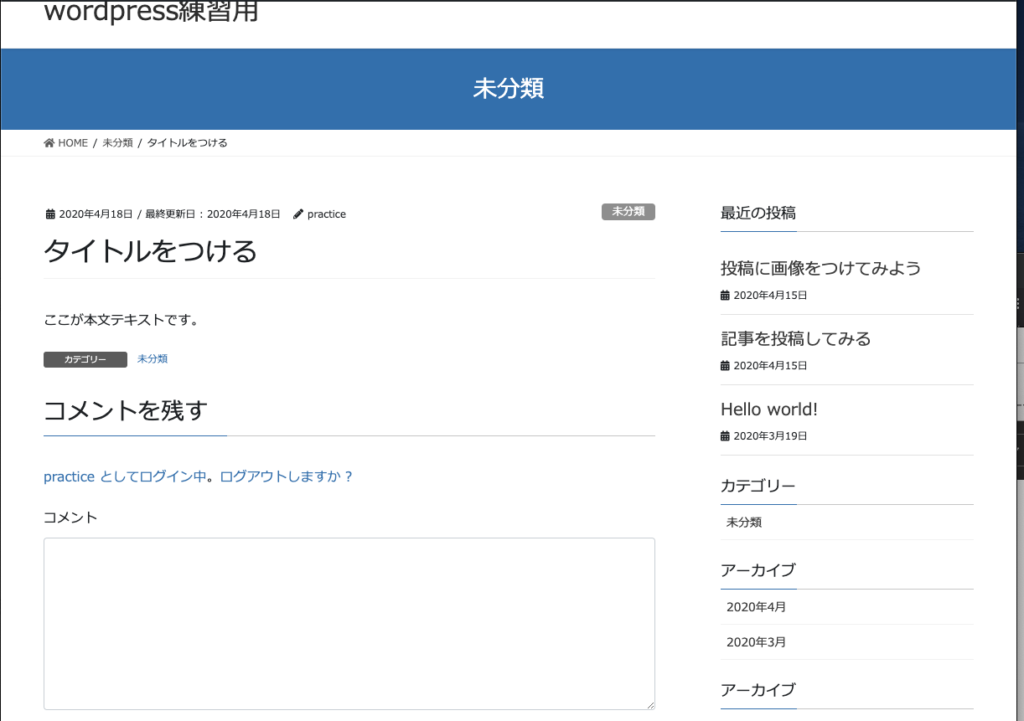Open the wordpress練習用 site title

(151, 12)
